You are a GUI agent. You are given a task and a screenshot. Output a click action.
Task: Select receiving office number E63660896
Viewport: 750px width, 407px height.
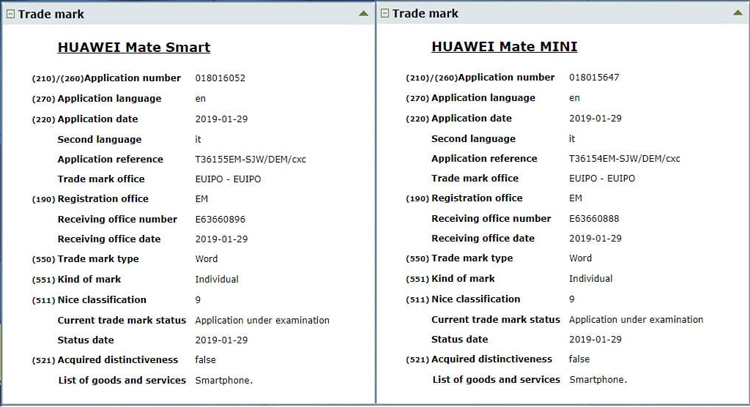[x=220, y=220]
